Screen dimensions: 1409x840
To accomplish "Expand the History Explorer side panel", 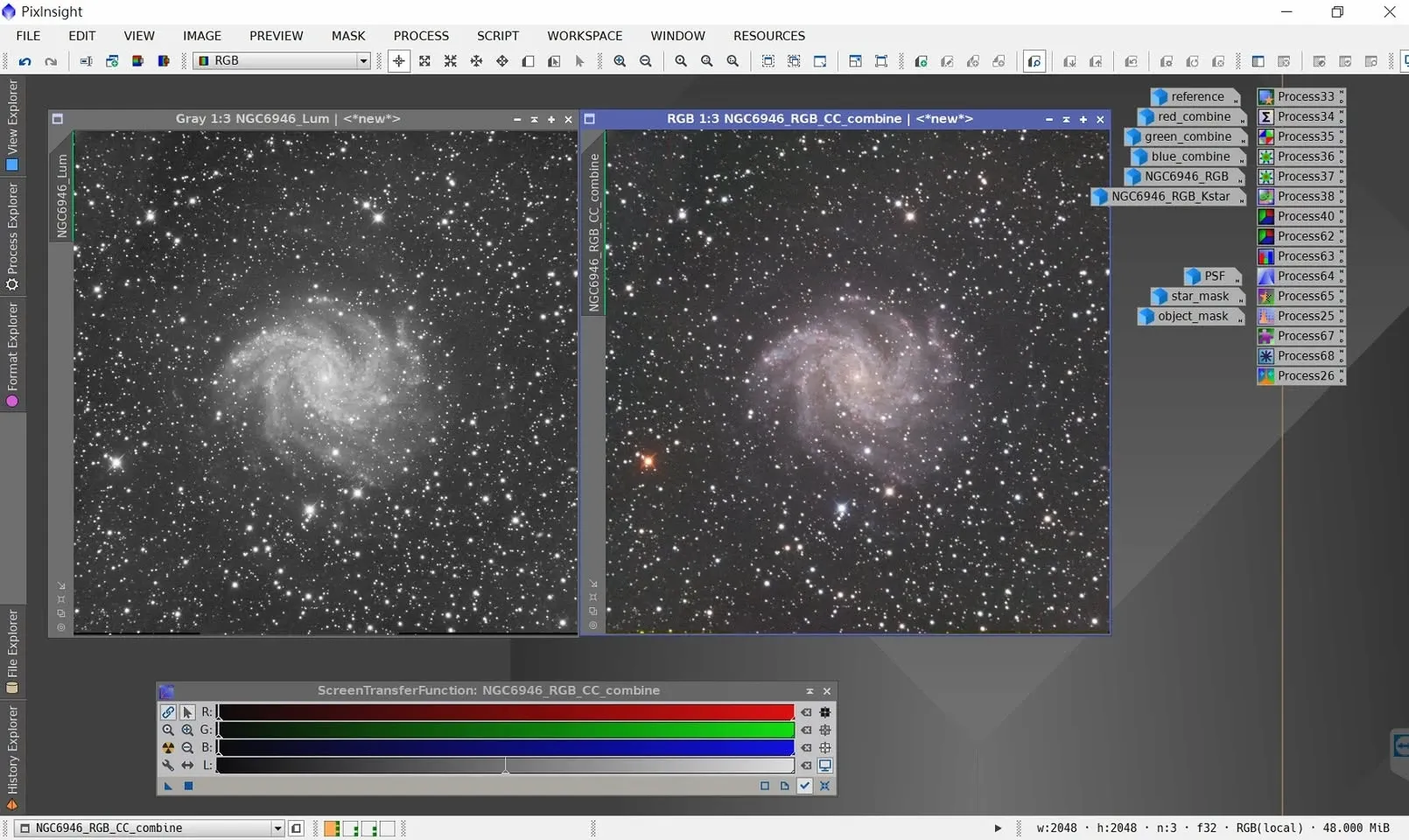I will (12, 758).
